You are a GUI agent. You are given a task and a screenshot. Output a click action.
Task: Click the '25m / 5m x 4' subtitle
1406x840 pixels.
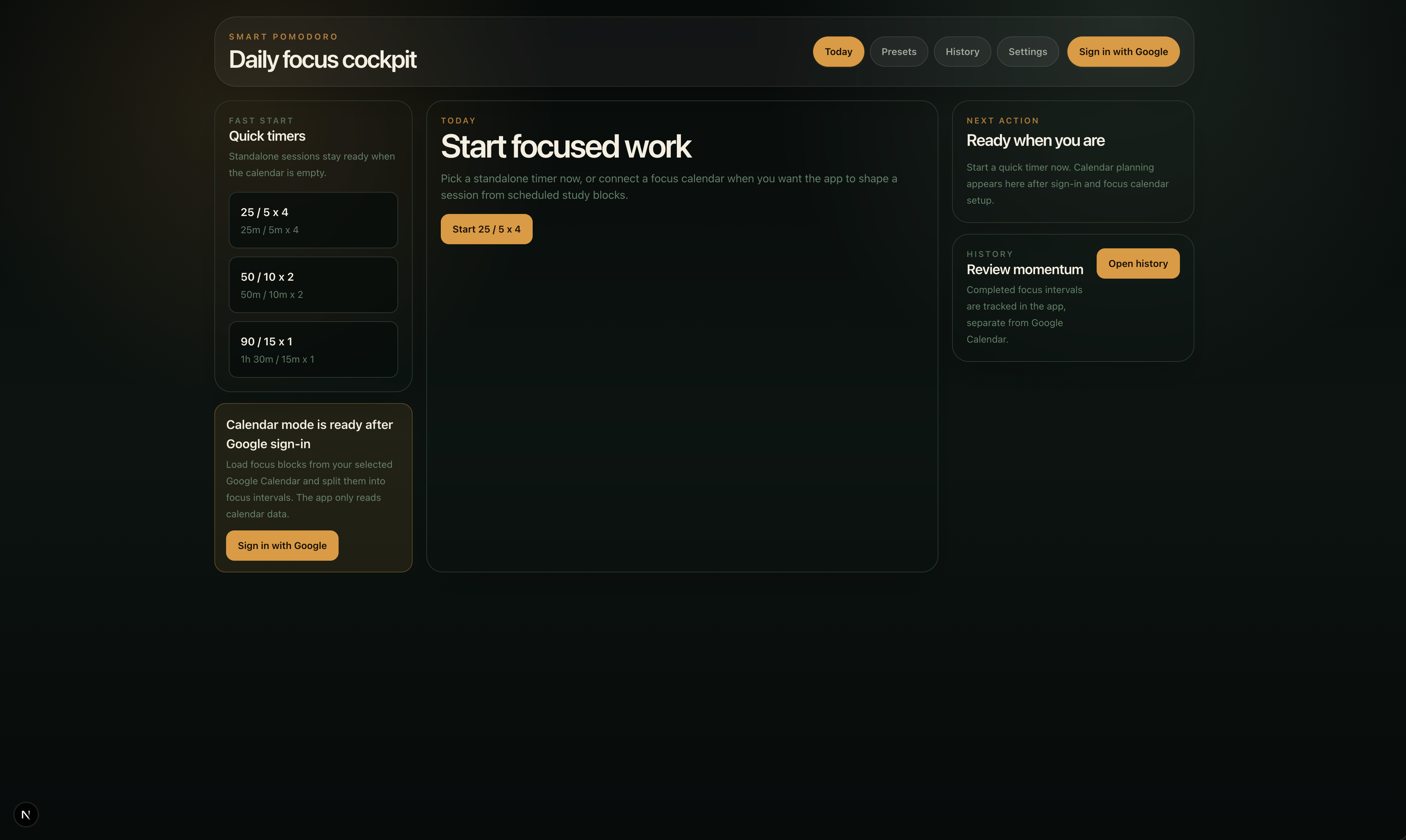pos(269,230)
